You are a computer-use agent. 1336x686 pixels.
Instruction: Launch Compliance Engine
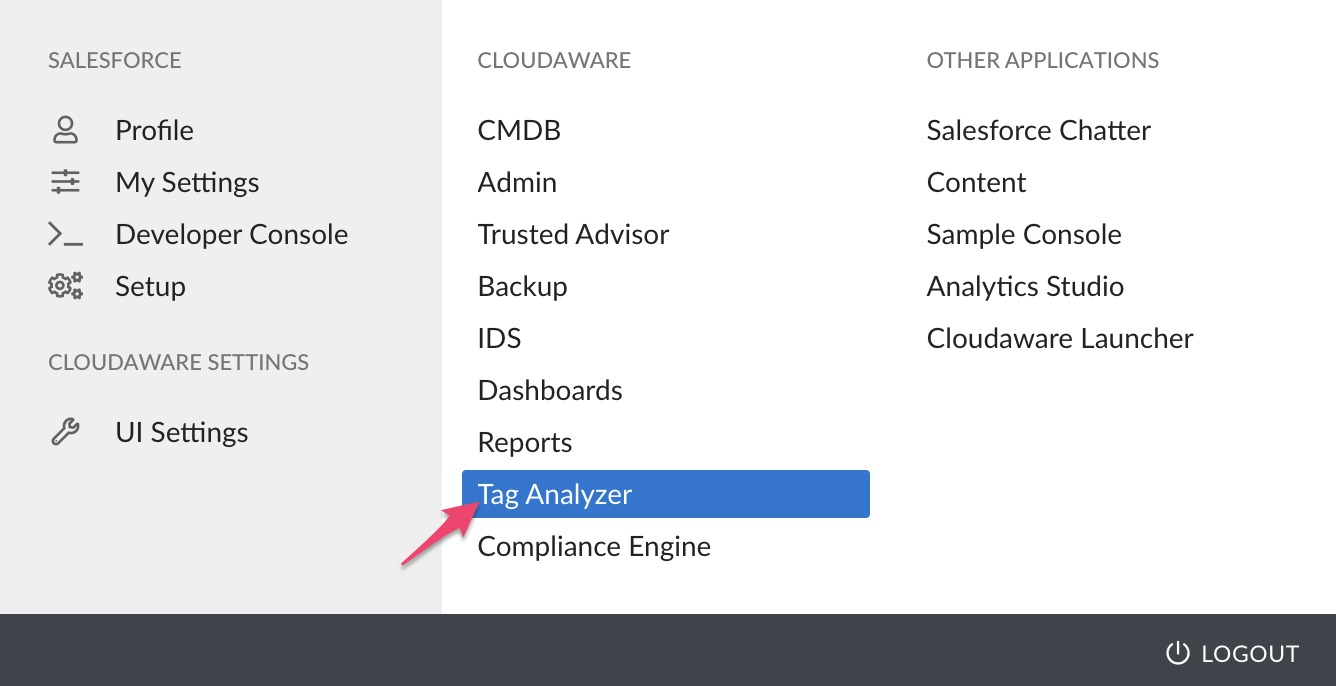coord(594,546)
